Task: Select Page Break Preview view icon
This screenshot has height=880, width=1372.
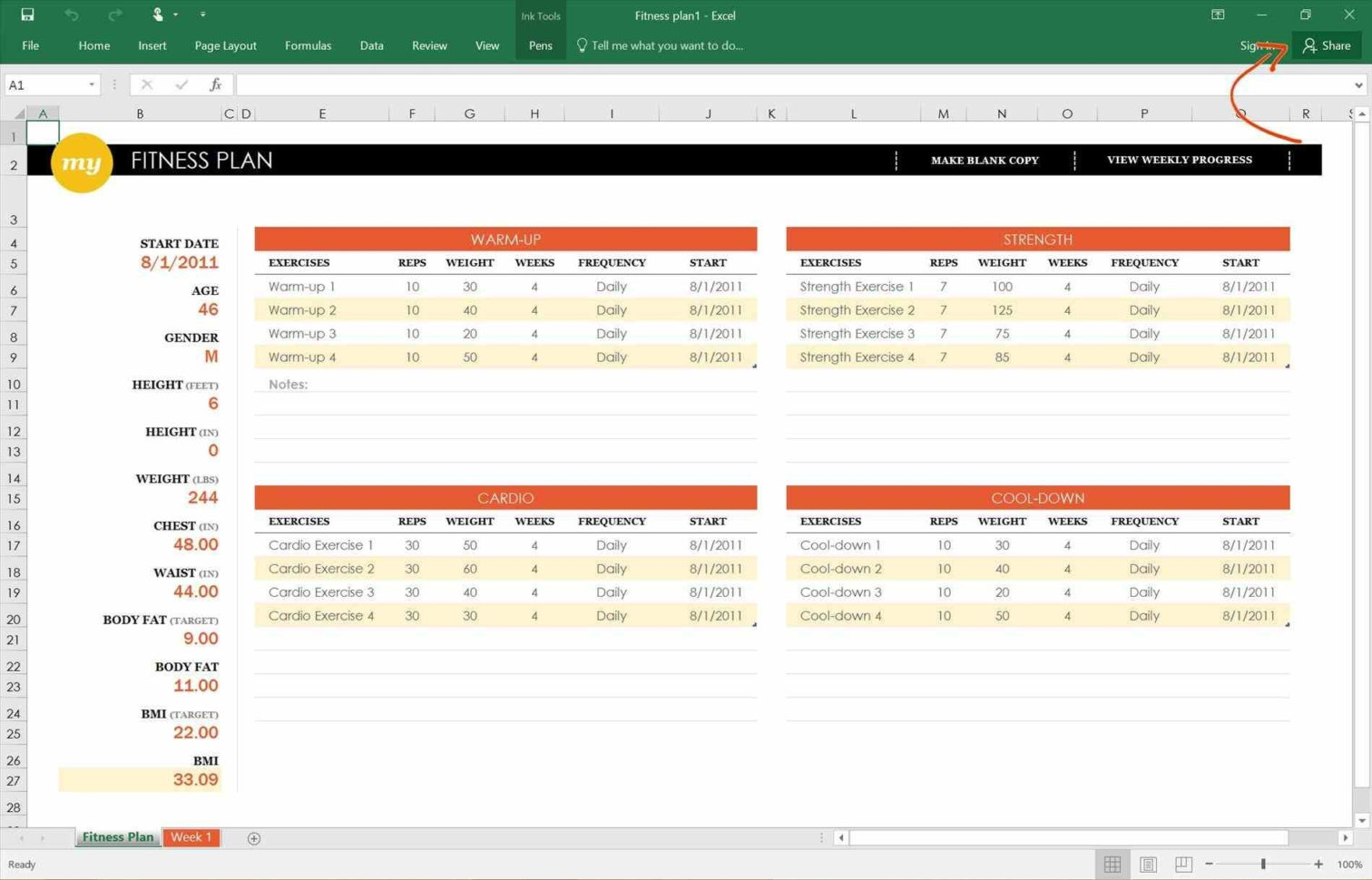Action: tap(1182, 864)
